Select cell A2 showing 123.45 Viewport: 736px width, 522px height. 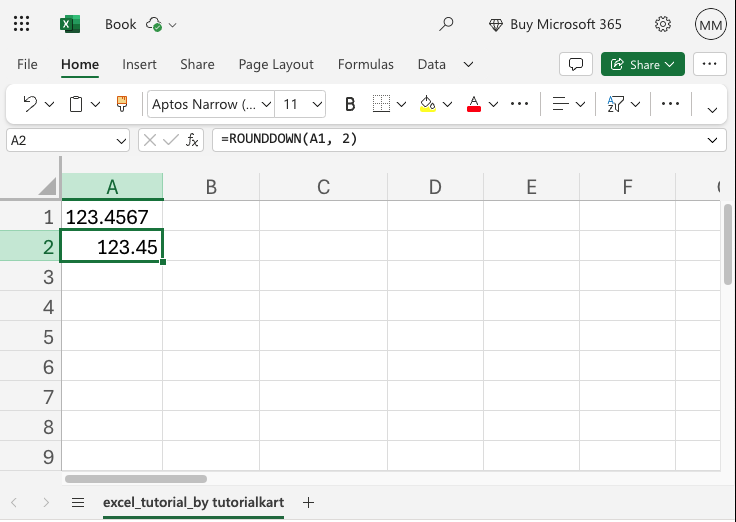(112, 246)
